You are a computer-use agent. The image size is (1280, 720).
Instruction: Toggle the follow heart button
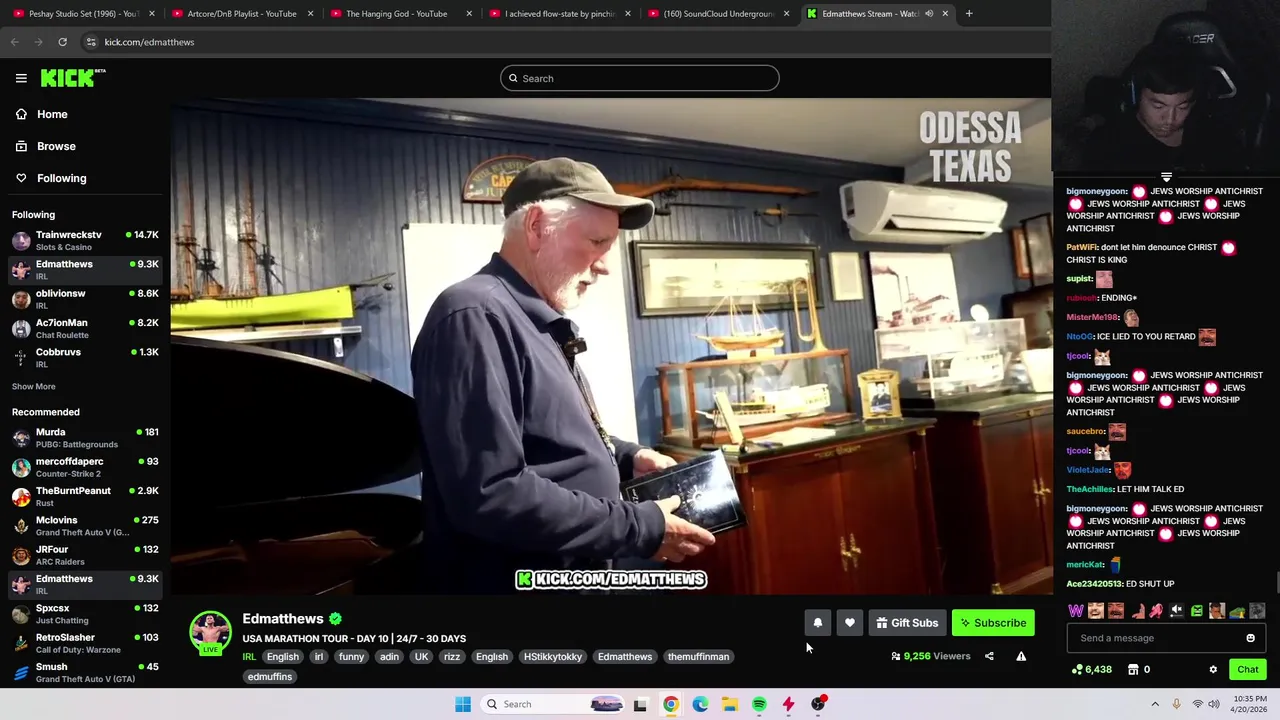(x=849, y=623)
